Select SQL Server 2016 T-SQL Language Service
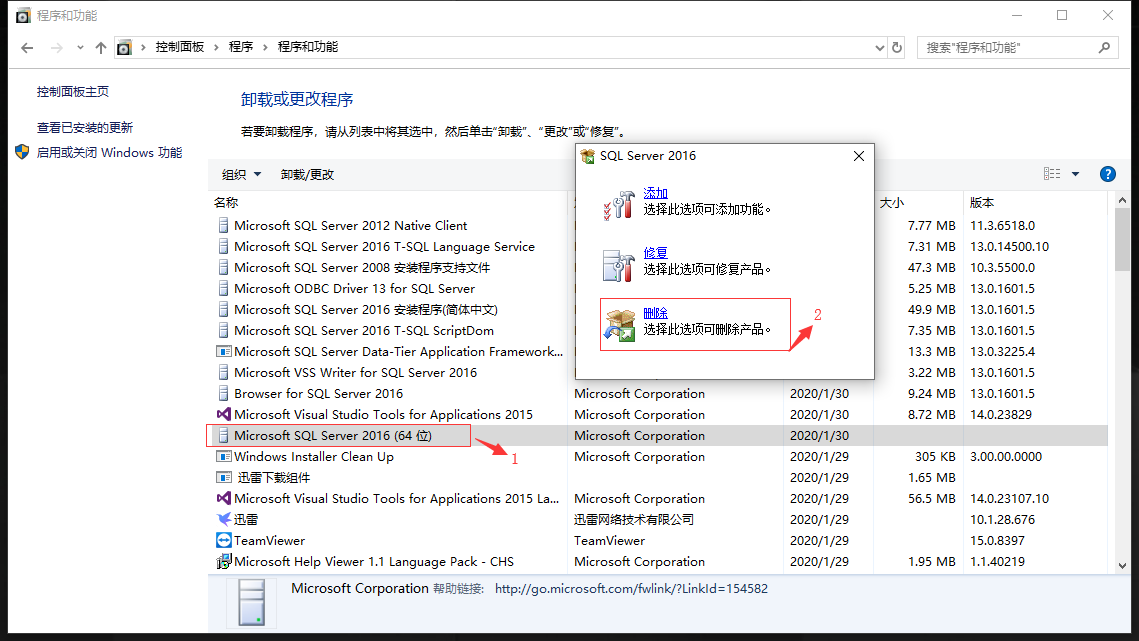Screen dimensions: 1139x641 384,246
